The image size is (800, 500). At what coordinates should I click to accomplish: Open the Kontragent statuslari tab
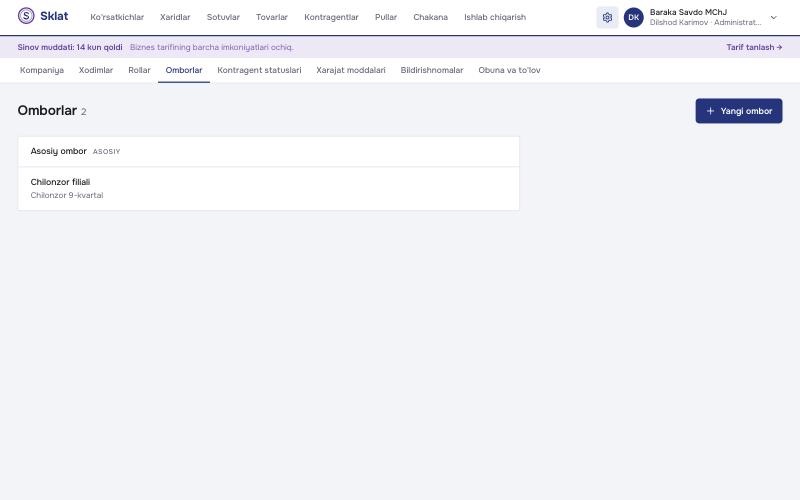(259, 70)
